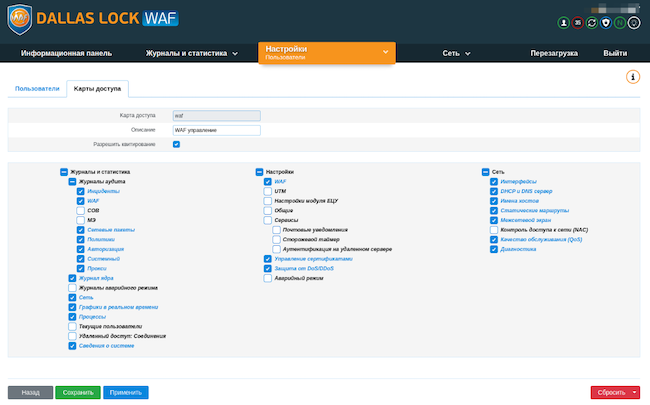The width and height of the screenshot is (650, 405).
Task: Uncheck the Сведения о системе checkbox
Action: tap(72, 346)
